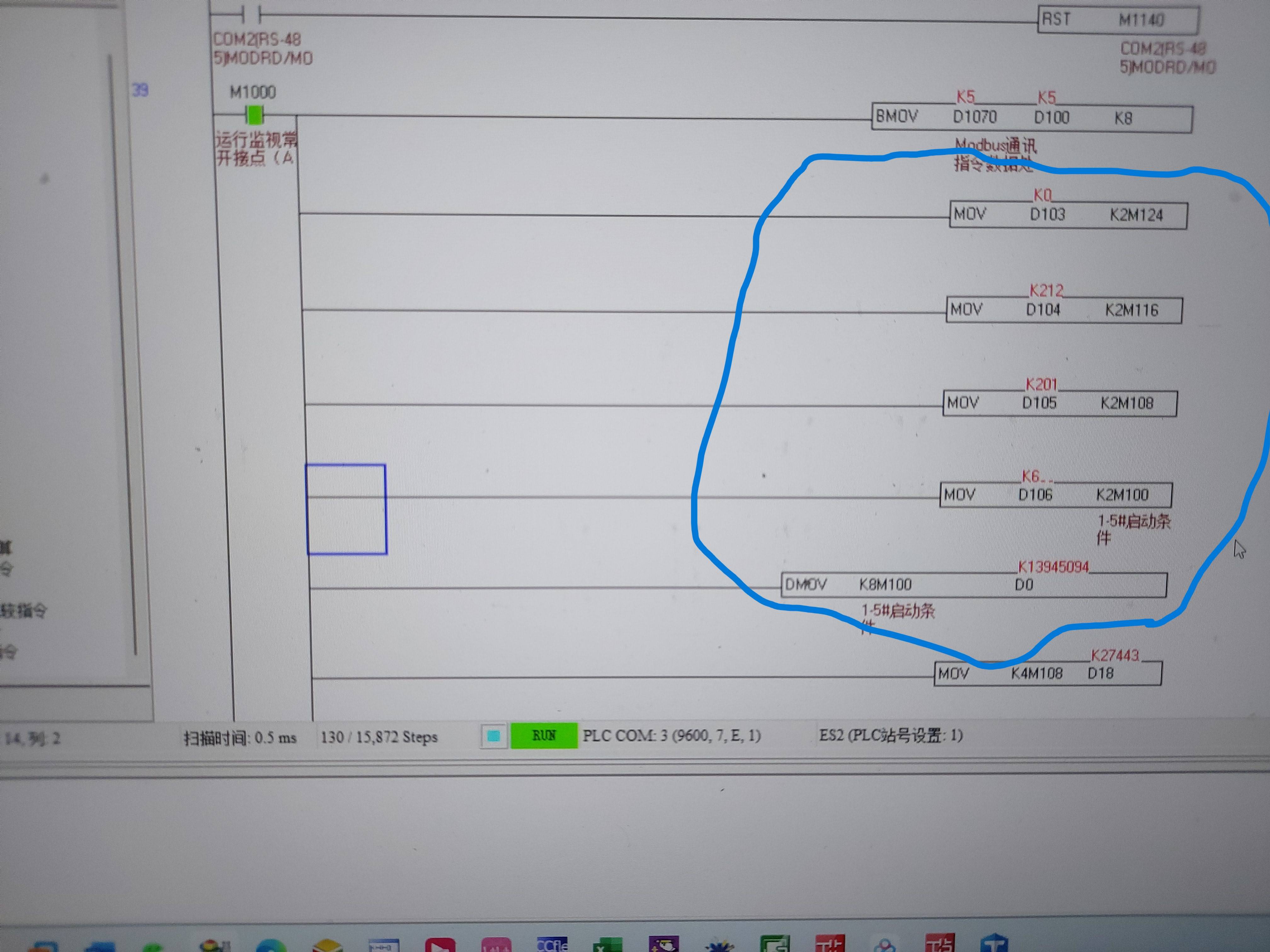Select the MOV K4M108 D18 instruction
Screen dimensions: 1270x952
[1047, 673]
